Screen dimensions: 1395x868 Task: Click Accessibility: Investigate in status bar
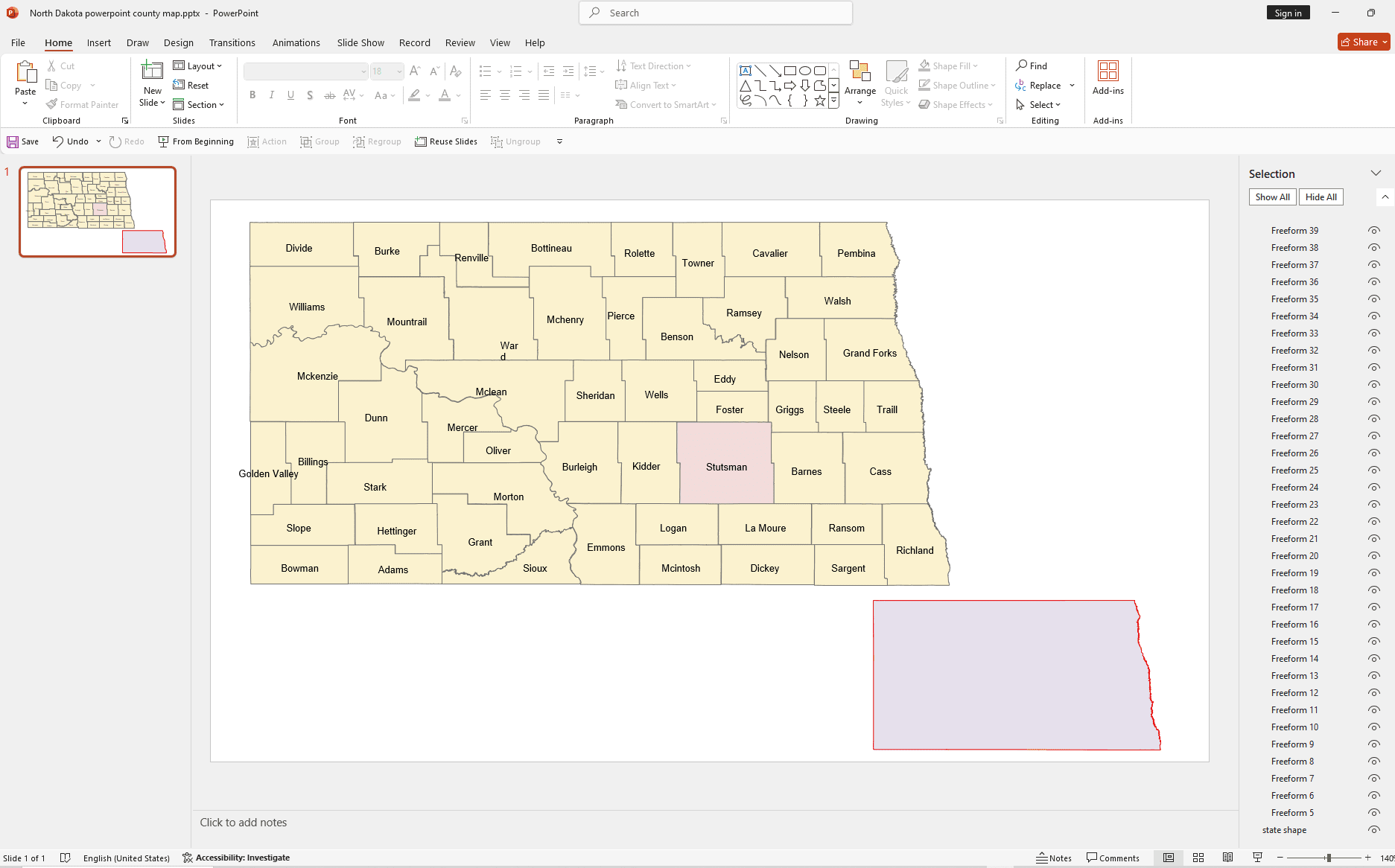236,858
